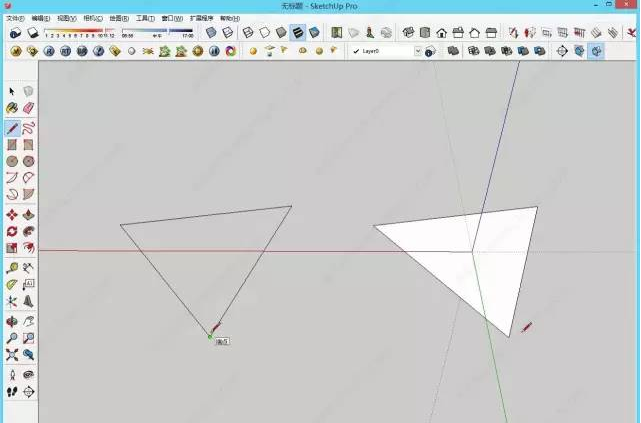Select the Circle tool

[x=12, y=161]
